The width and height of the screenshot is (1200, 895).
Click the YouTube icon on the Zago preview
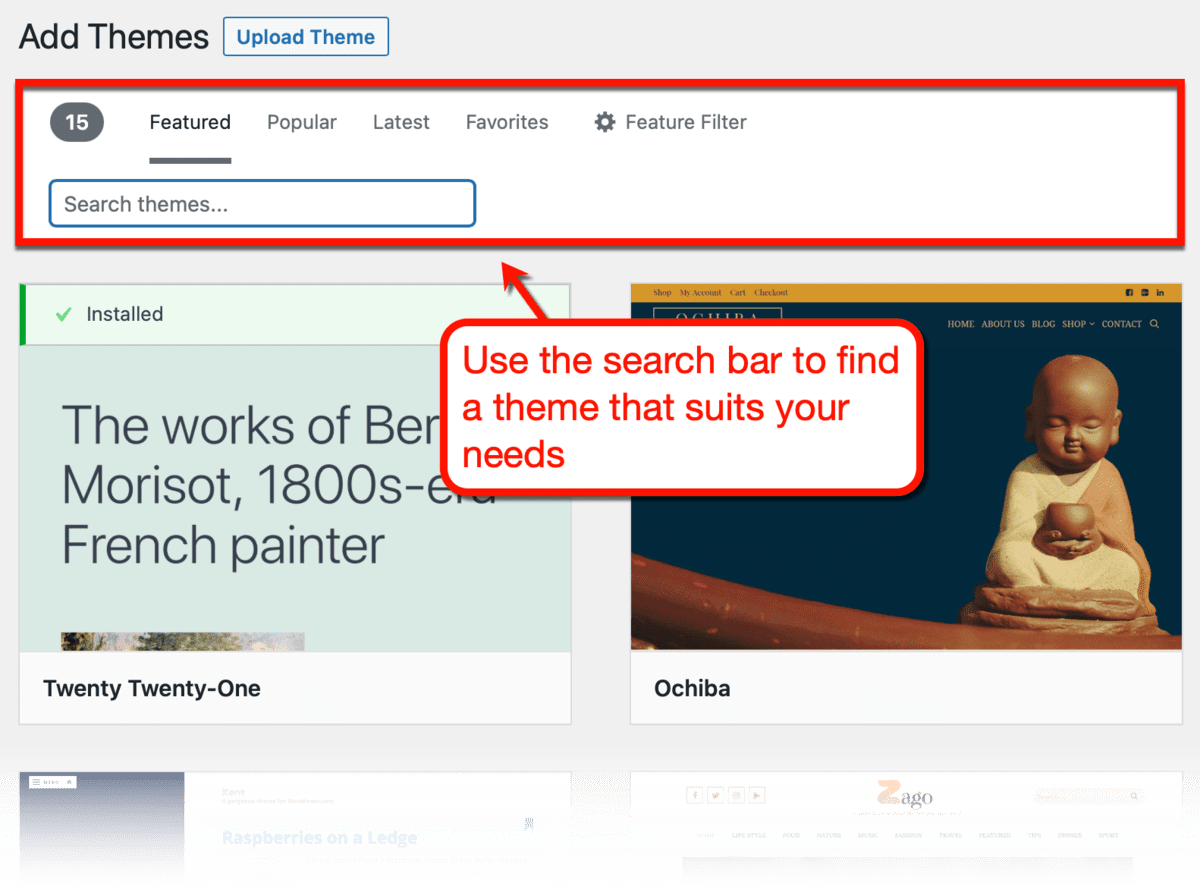(756, 797)
